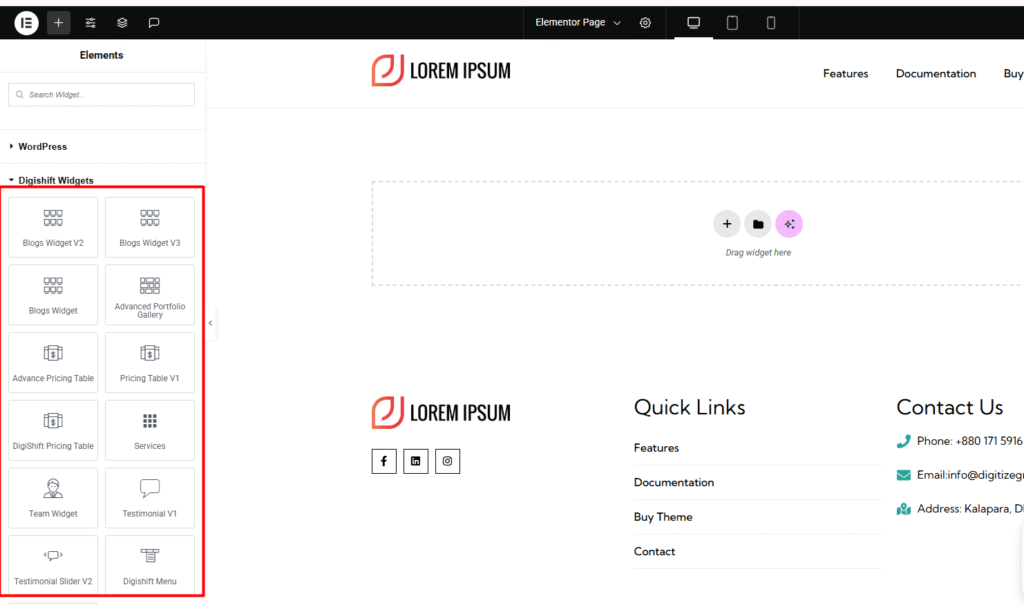
Task: Collapse the Elements panel with side arrow
Action: coord(210,323)
